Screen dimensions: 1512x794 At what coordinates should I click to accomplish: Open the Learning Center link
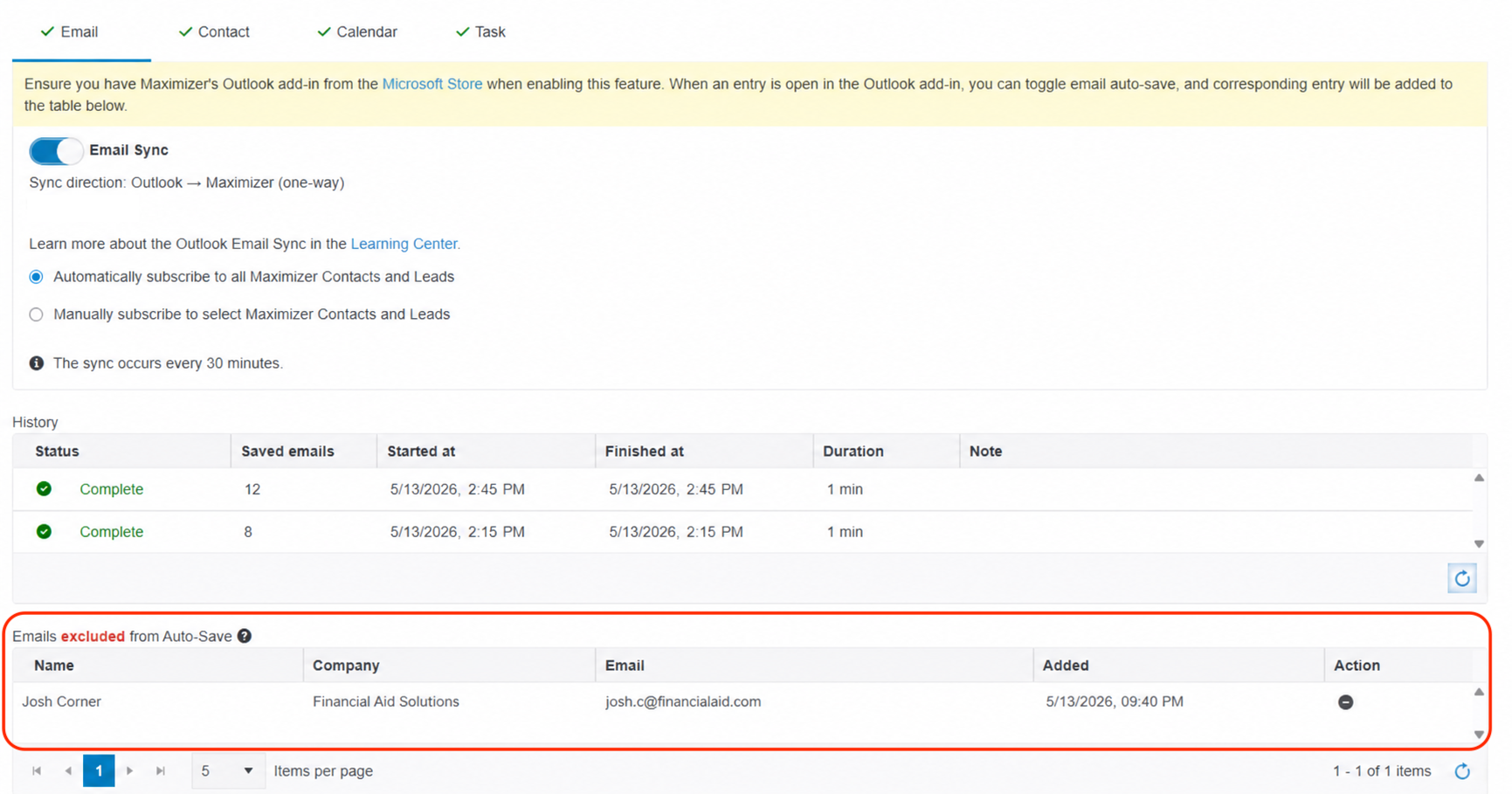click(x=405, y=244)
